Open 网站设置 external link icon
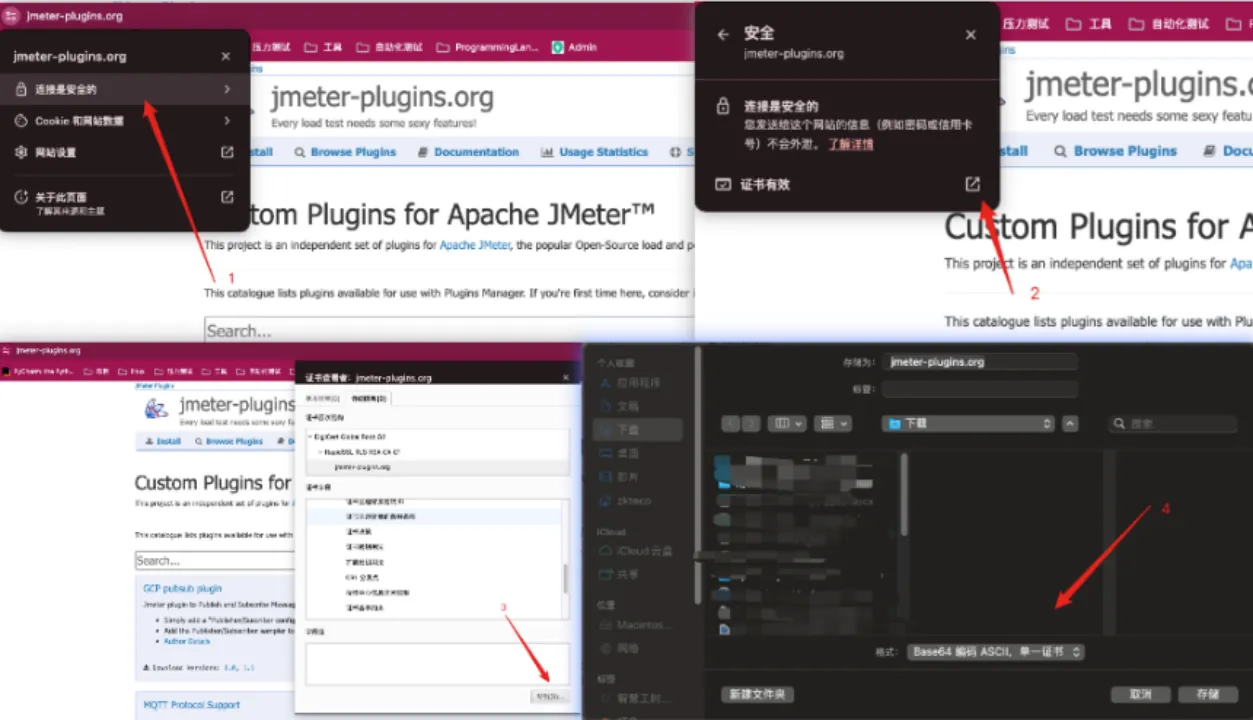This screenshot has width=1253, height=720. tap(227, 153)
